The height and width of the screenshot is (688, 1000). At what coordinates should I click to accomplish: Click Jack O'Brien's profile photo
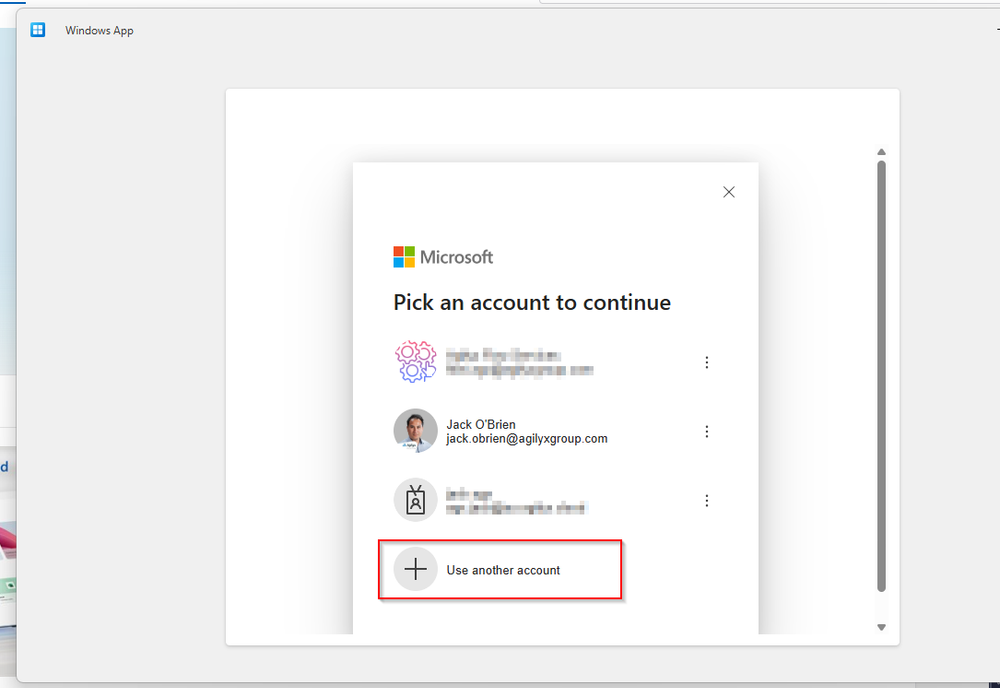(415, 431)
